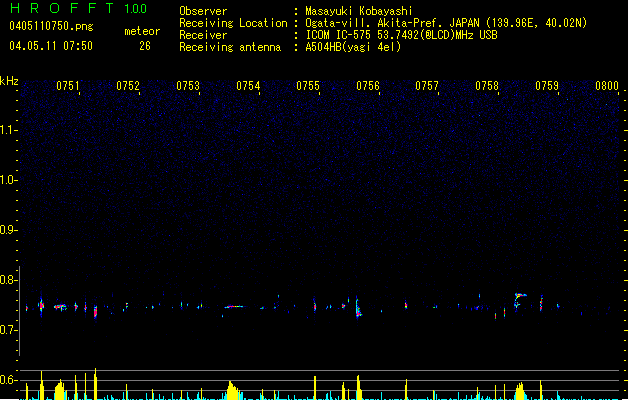The image size is (629, 400).
Task: Click the 0.6 kHz frequency label
Action: point(8,380)
